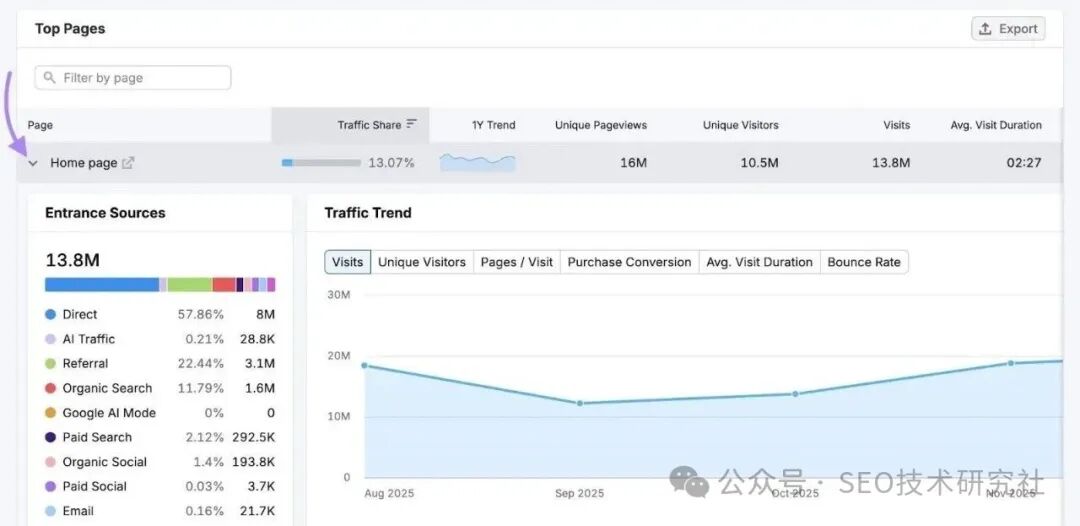
Task: Sort by Traffic Share column header
Action: 368,125
